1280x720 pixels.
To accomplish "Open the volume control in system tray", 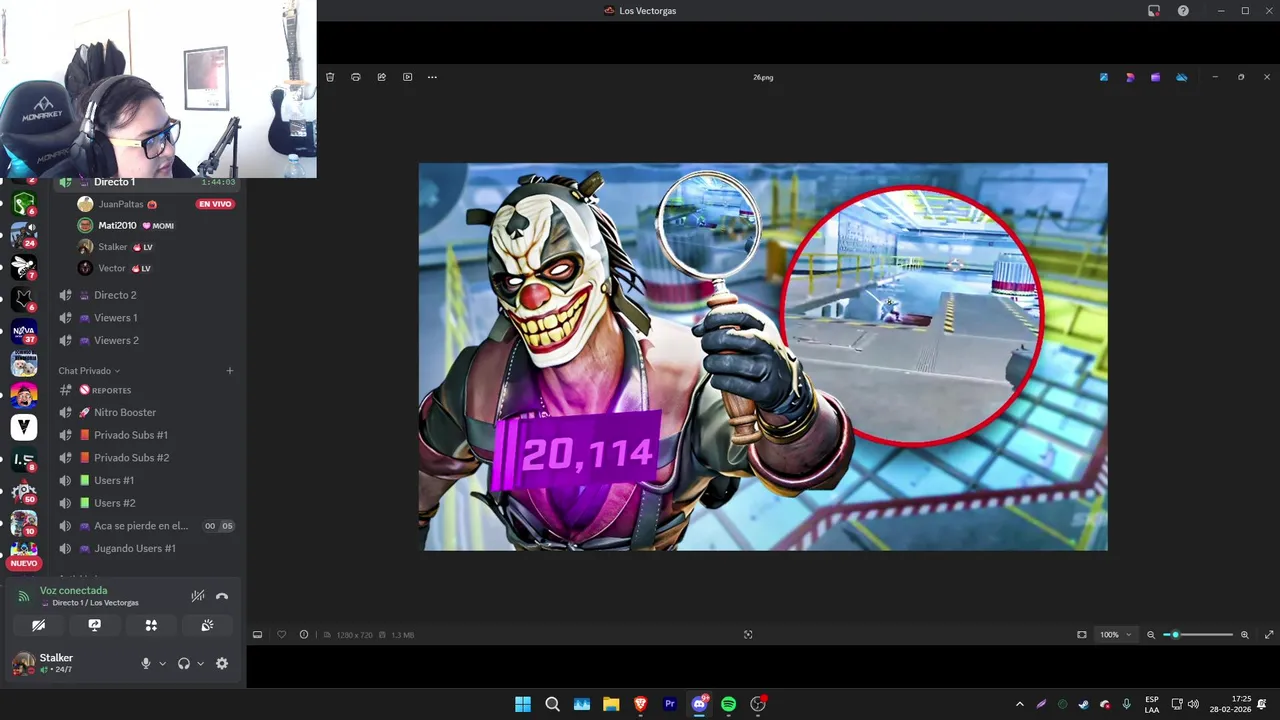I will [x=1193, y=704].
